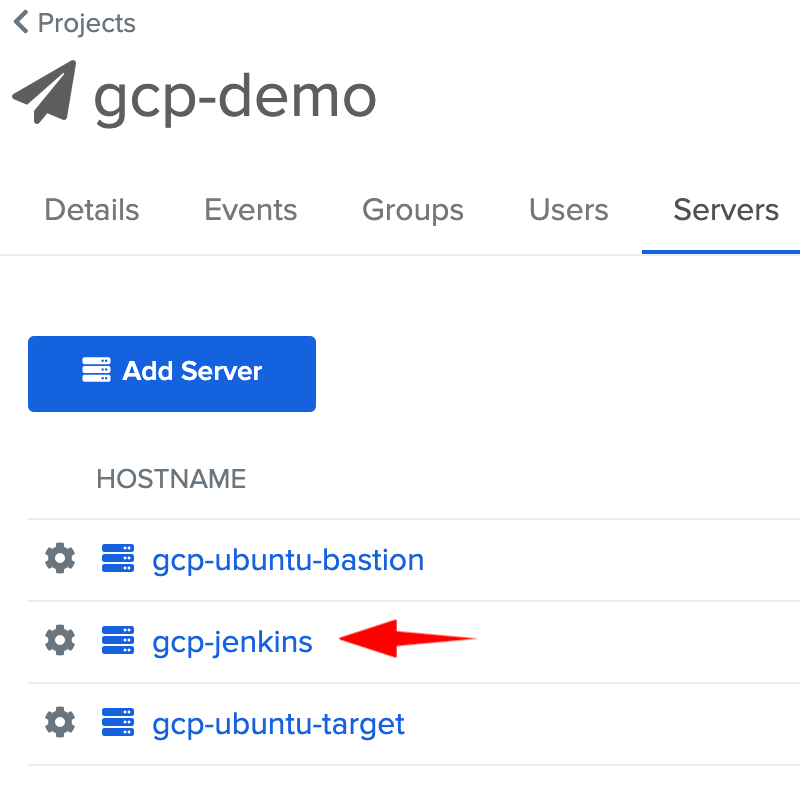This screenshot has width=800, height=788.
Task: Click the gcp-demo project title
Action: tap(235, 96)
